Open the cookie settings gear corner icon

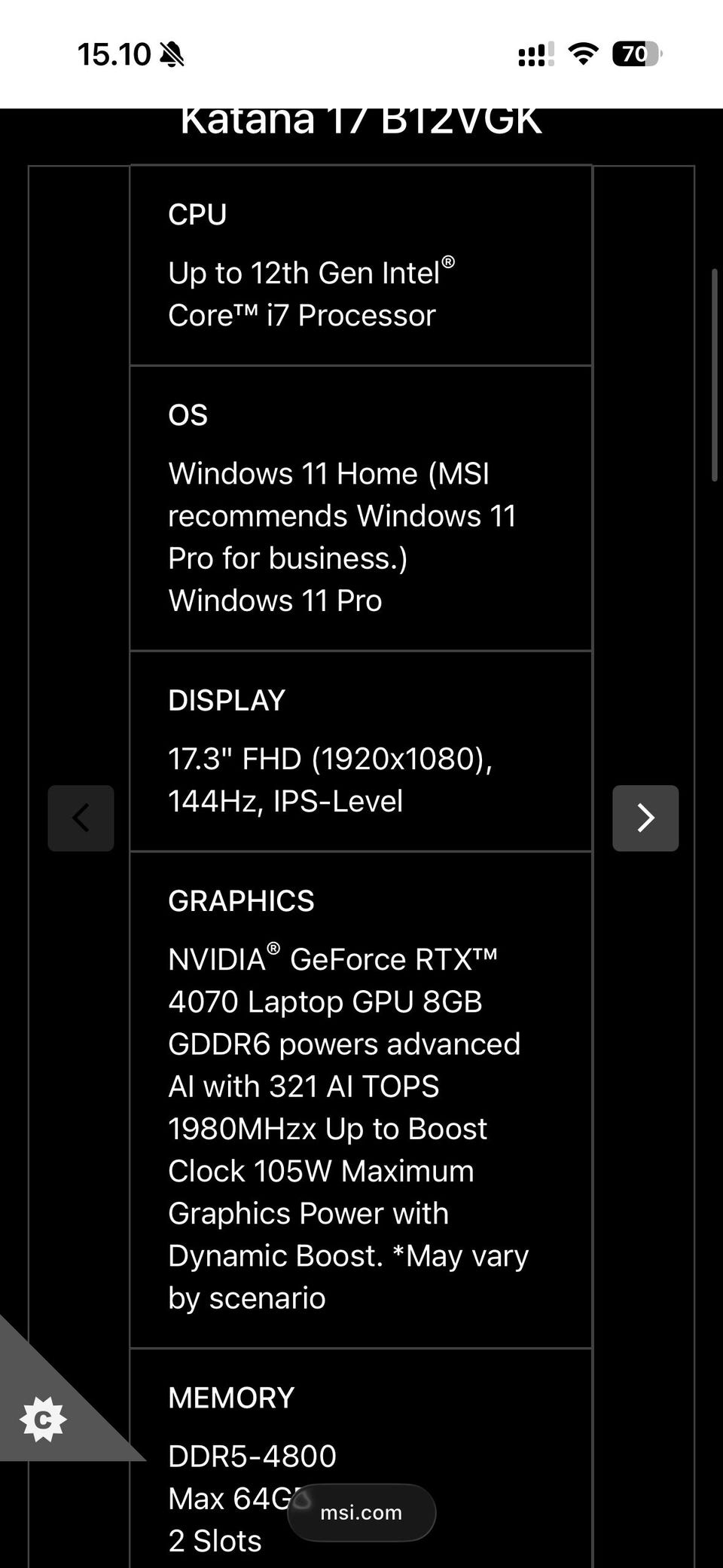pos(43,1420)
